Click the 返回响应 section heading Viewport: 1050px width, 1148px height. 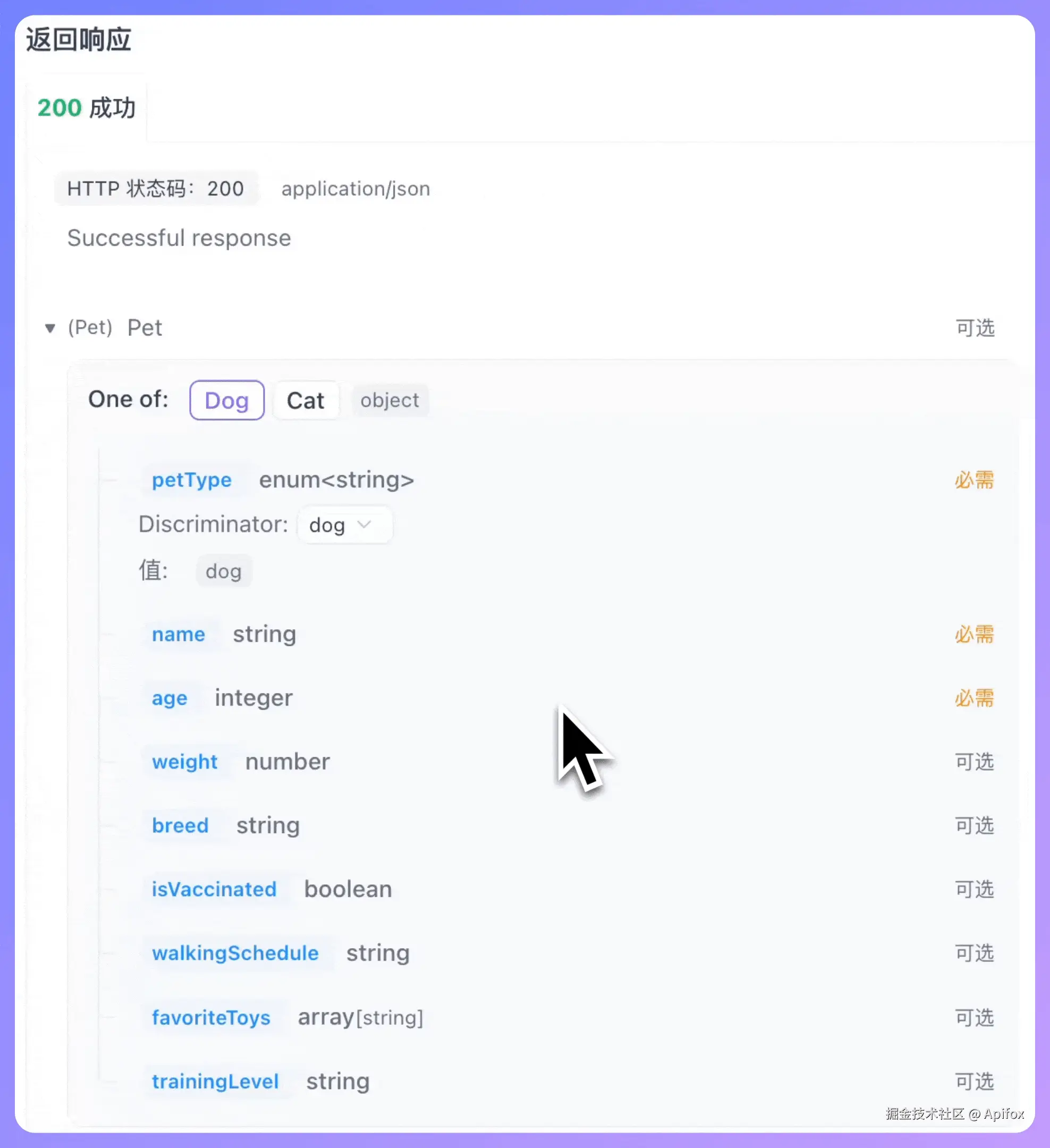79,40
